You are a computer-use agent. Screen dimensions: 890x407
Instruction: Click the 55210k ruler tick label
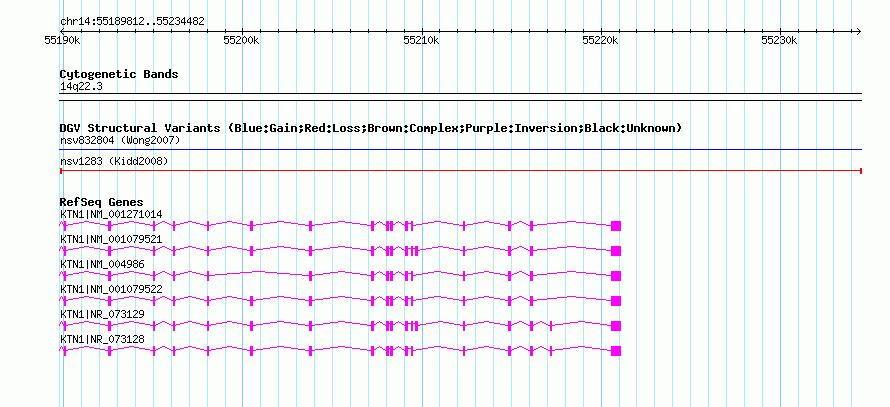421,40
